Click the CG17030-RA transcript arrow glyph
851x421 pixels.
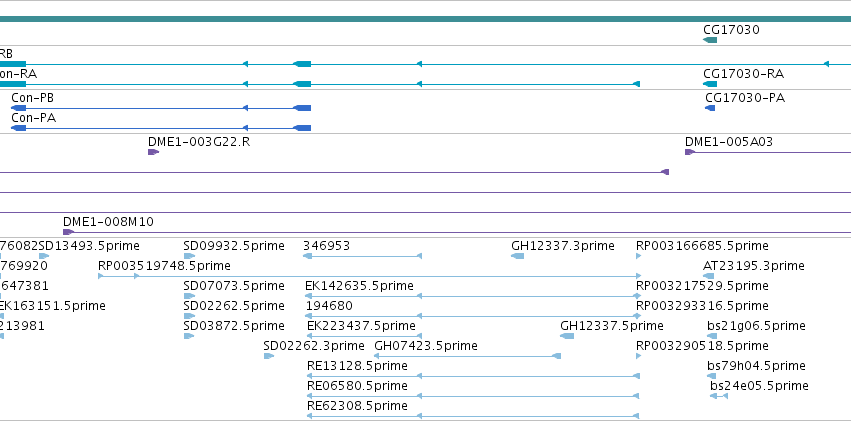click(710, 84)
